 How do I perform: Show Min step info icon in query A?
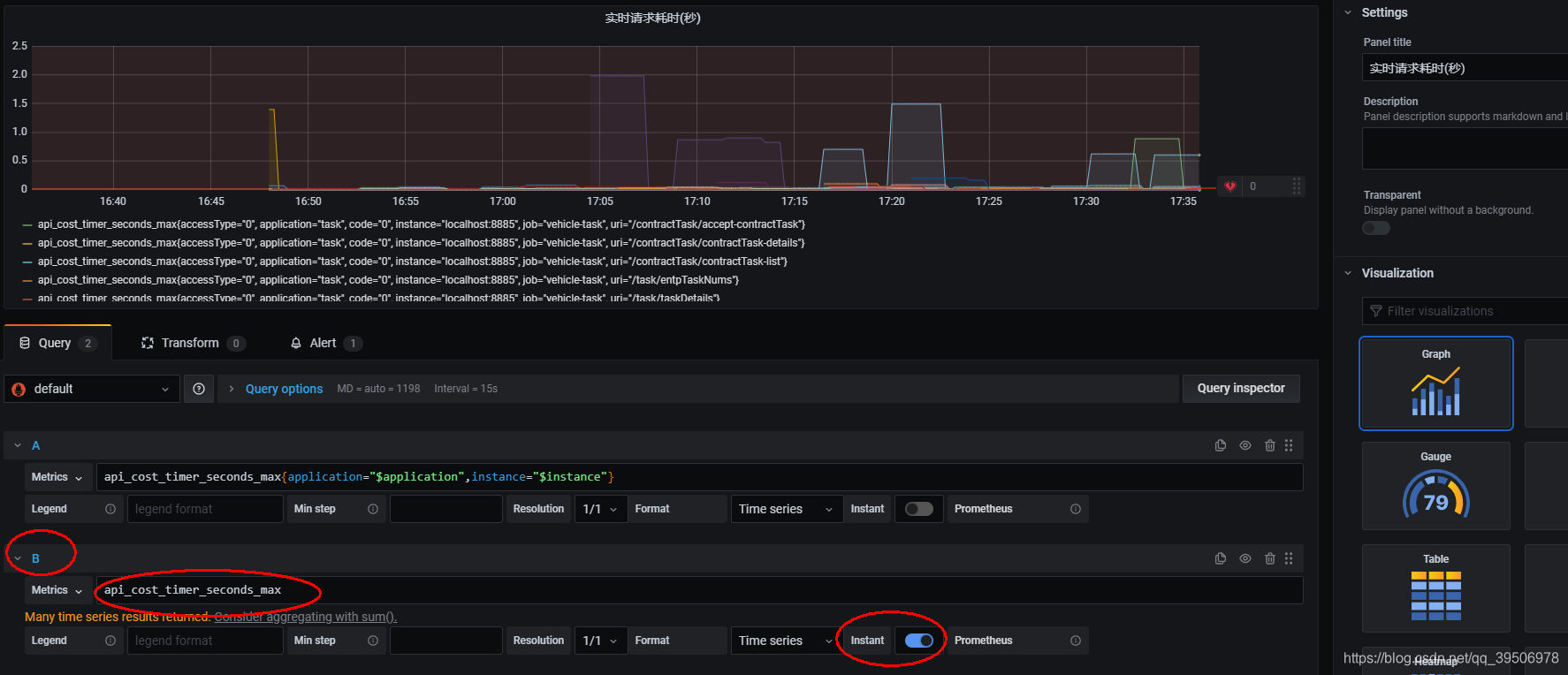[373, 509]
